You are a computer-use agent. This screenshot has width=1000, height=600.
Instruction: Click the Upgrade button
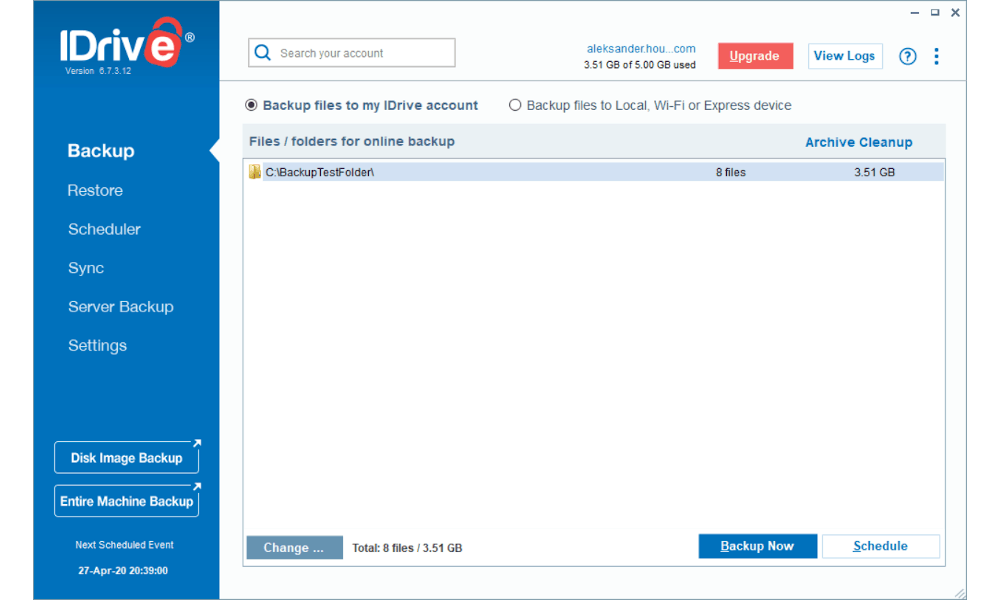[755, 56]
